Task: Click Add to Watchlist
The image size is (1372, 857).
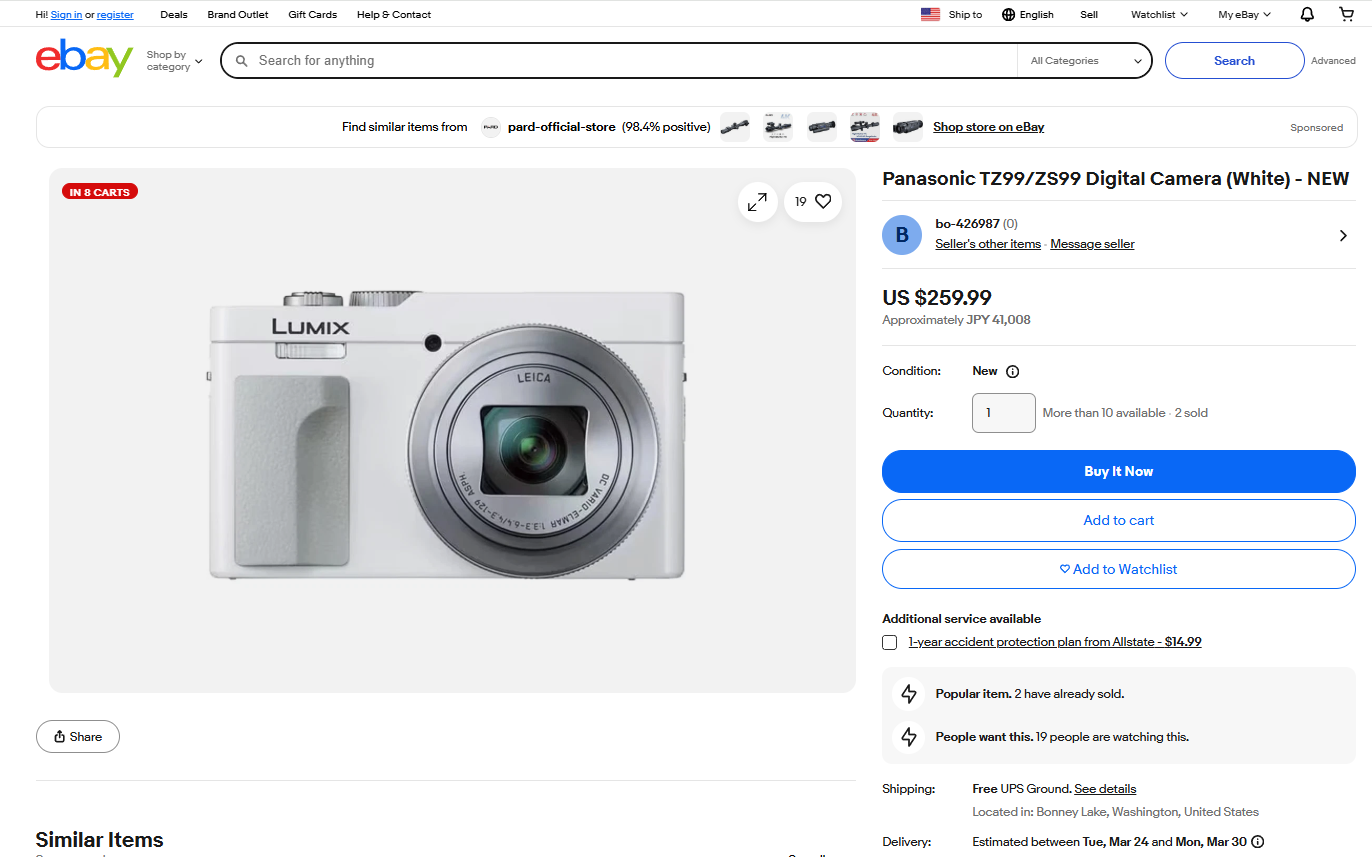Action: (1118, 569)
